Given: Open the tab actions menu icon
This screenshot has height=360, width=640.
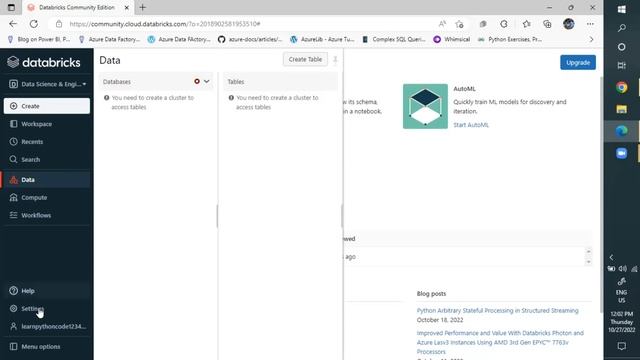Looking at the screenshot, I should point(11,7).
